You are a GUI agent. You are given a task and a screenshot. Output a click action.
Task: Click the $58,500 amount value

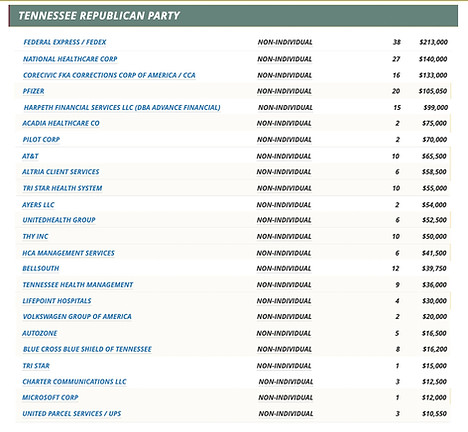click(434, 172)
